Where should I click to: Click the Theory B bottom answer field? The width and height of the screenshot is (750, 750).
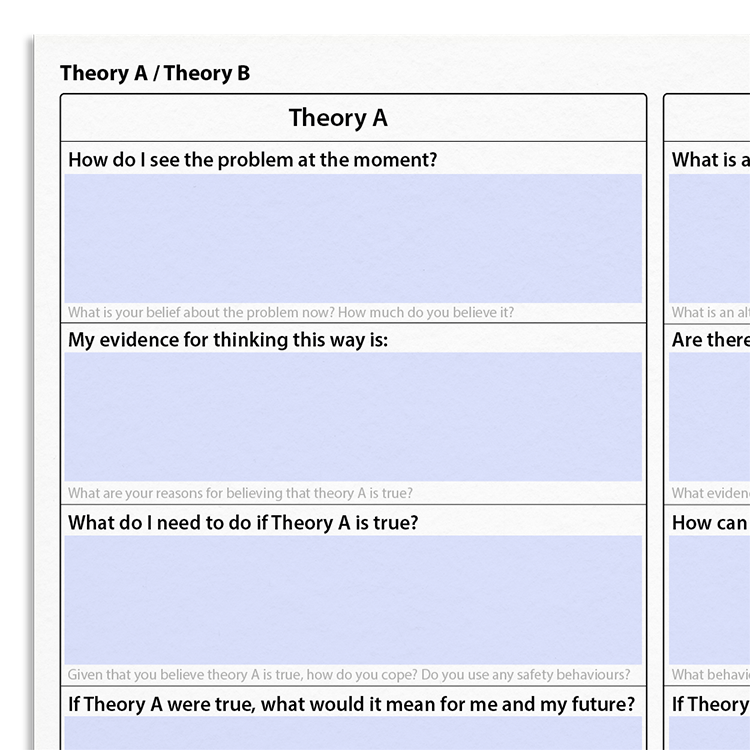709,733
